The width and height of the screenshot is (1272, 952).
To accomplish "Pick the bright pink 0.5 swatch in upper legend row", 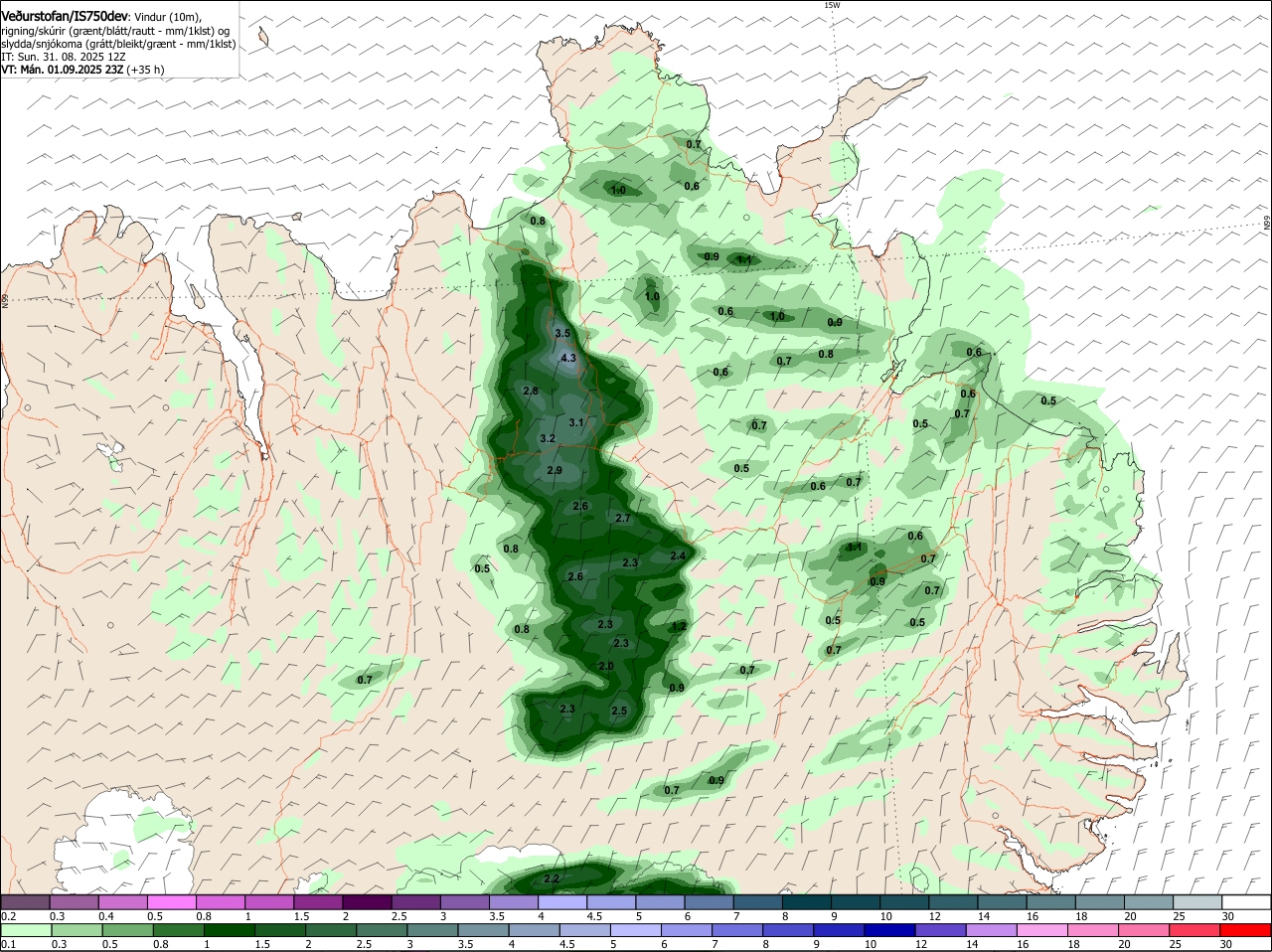I will pyautogui.click(x=172, y=901).
